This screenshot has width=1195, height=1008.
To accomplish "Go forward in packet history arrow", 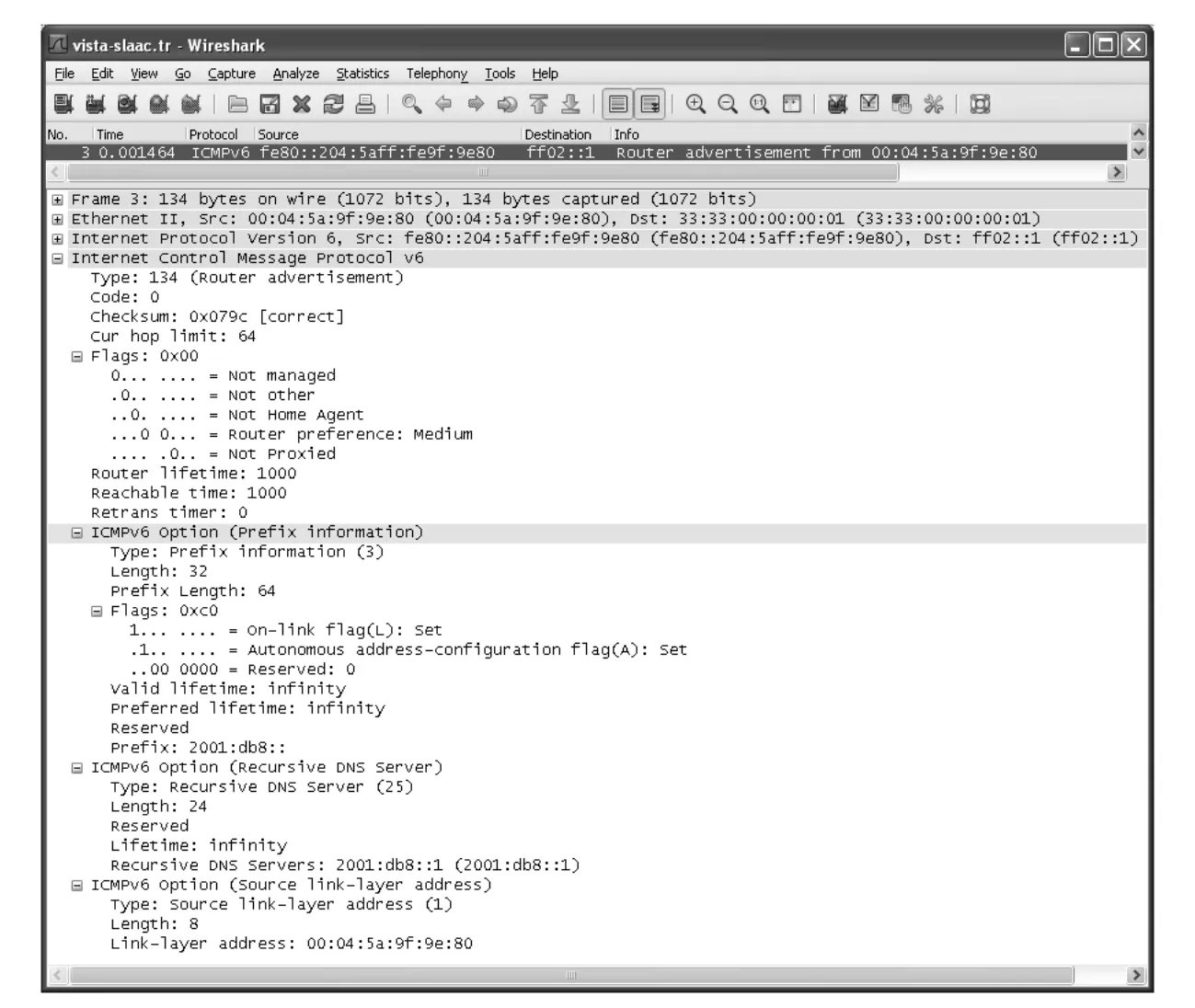I will 476,105.
